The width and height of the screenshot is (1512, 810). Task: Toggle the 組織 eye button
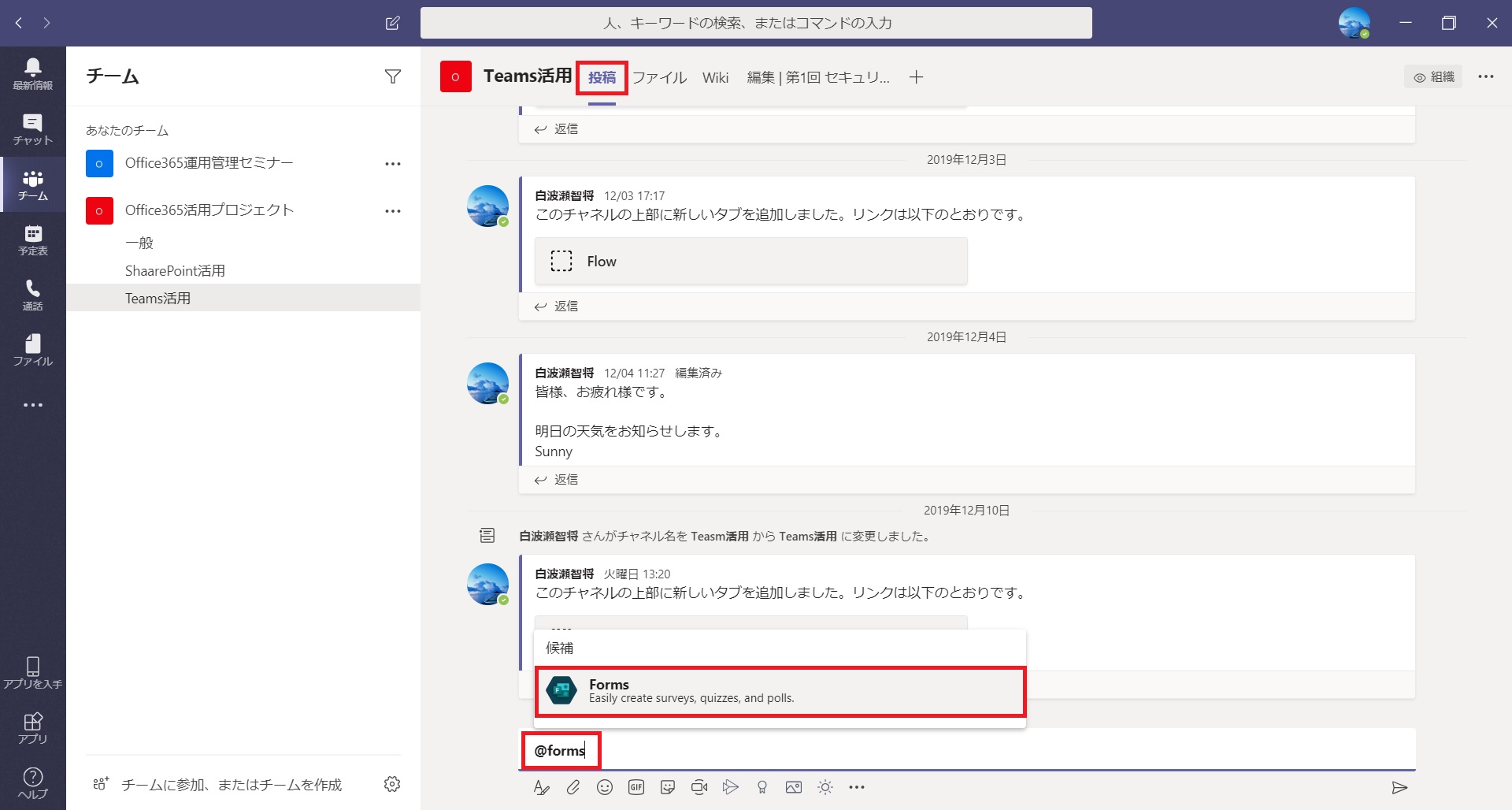coord(1433,76)
